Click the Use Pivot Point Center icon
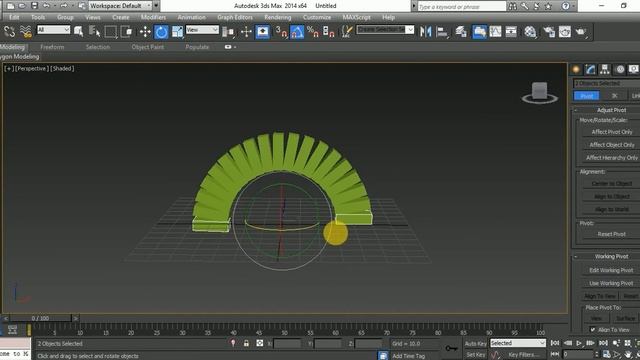 pyautogui.click(x=229, y=31)
